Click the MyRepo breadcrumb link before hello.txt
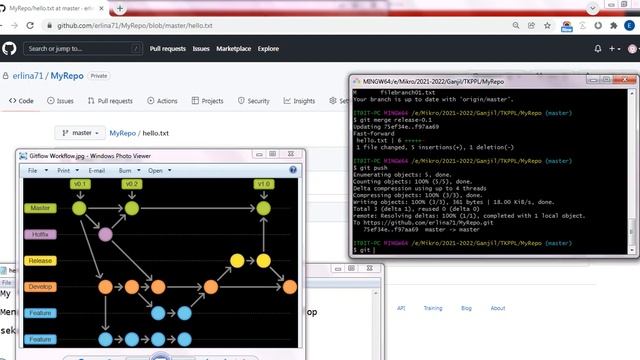Viewport: 640px width, 360px height. (x=122, y=133)
